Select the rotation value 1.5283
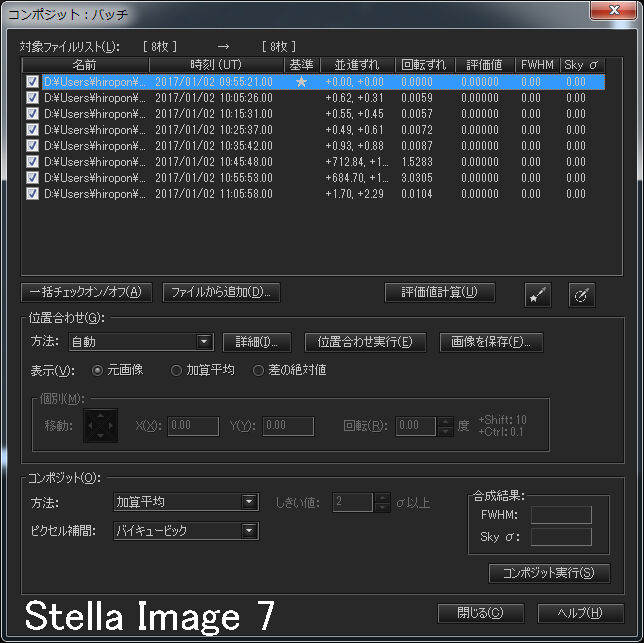The image size is (644, 643). [x=417, y=162]
